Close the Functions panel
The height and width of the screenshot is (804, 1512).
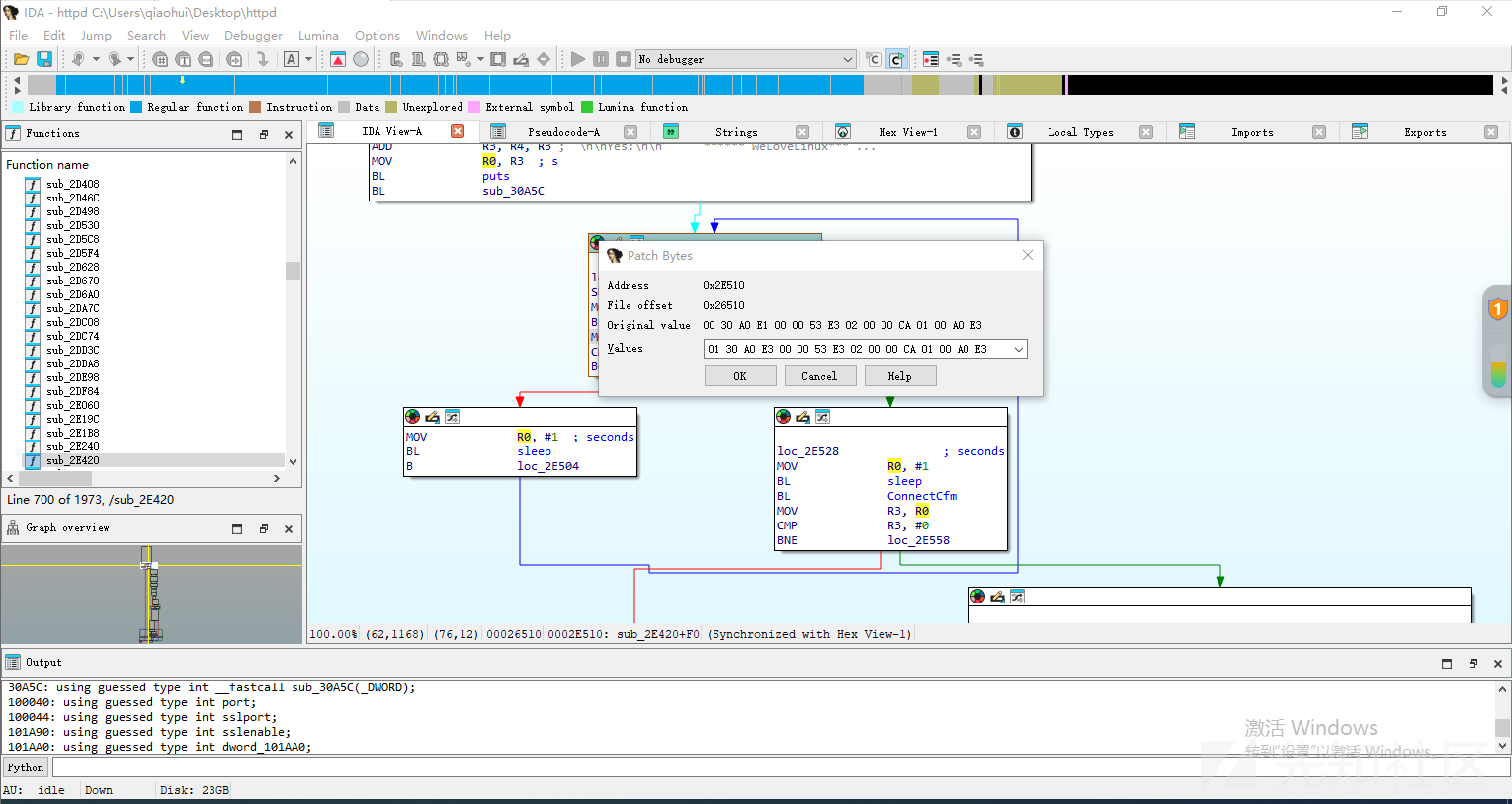click(289, 135)
